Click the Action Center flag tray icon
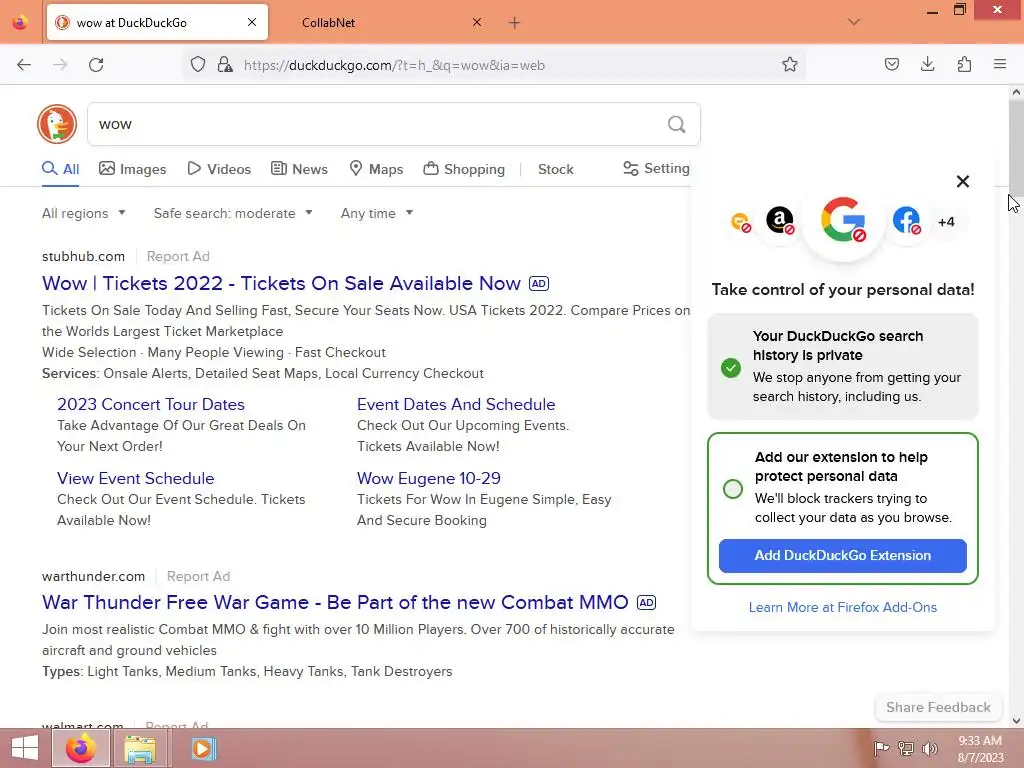Image resolution: width=1024 pixels, height=768 pixels. pyautogui.click(x=881, y=748)
